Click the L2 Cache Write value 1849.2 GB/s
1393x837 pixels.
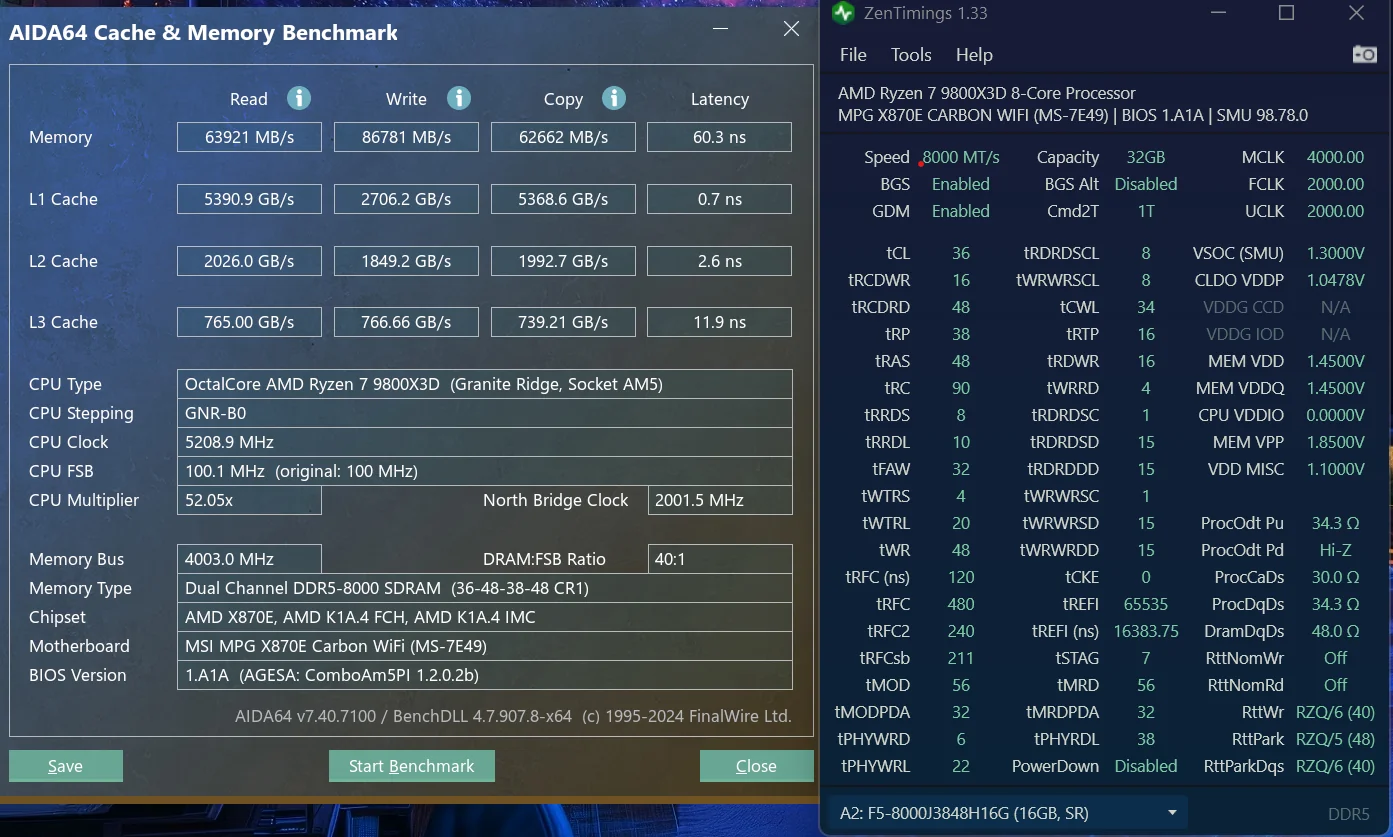(406, 261)
